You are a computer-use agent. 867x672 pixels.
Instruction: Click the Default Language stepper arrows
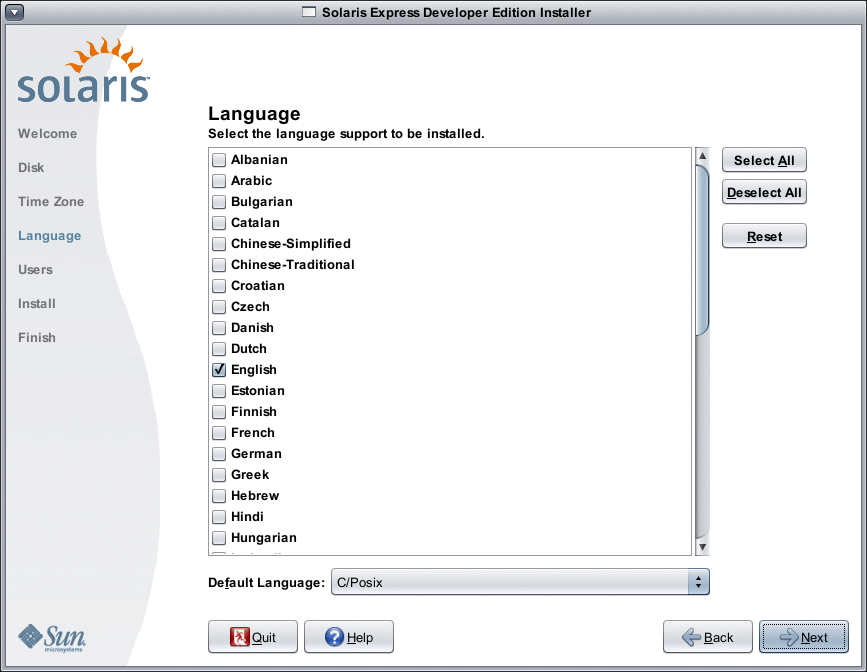point(699,581)
